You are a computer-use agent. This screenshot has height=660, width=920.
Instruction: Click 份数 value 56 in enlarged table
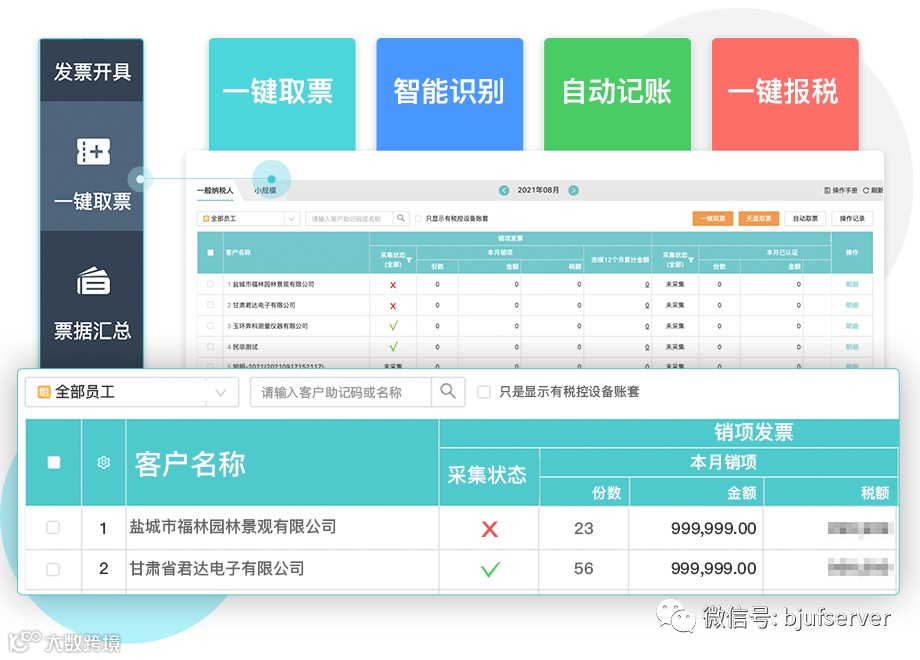click(x=584, y=568)
